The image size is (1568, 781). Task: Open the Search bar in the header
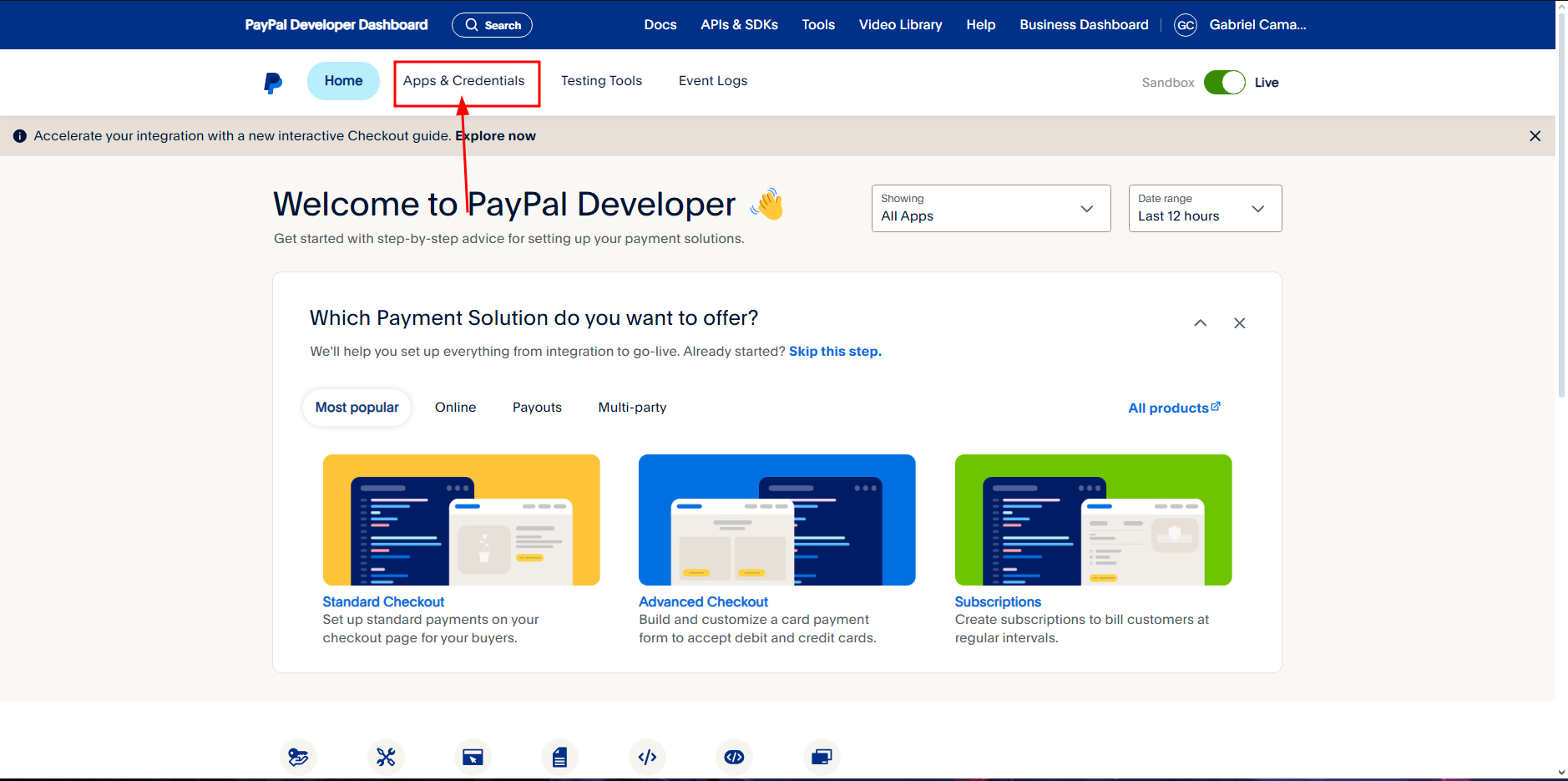click(492, 24)
